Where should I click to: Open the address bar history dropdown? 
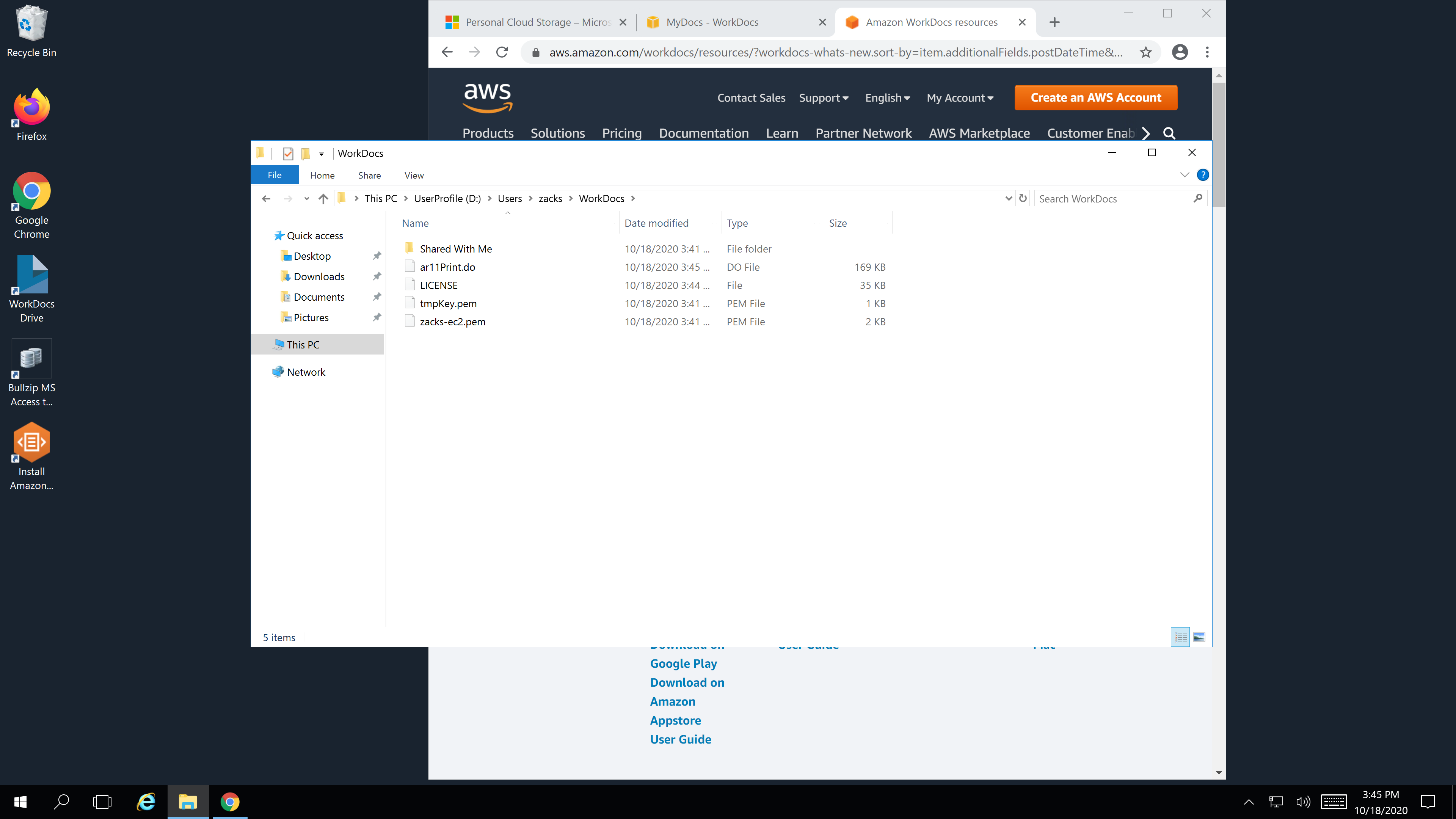tap(1008, 198)
